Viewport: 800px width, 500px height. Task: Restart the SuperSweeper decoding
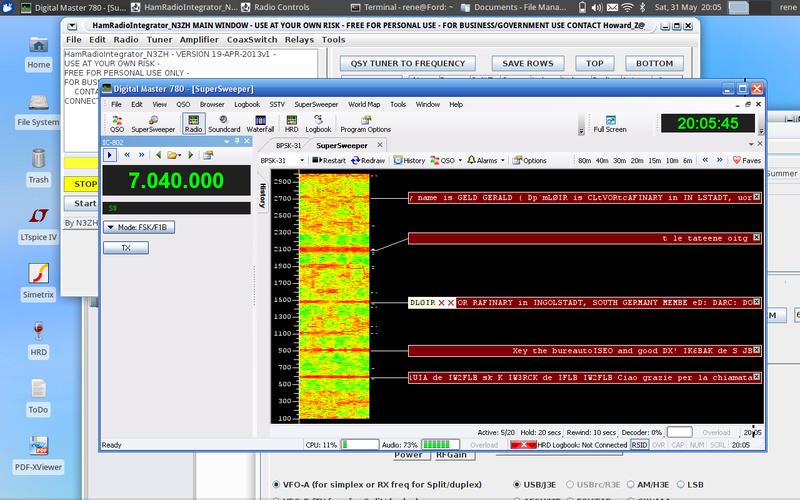329,160
